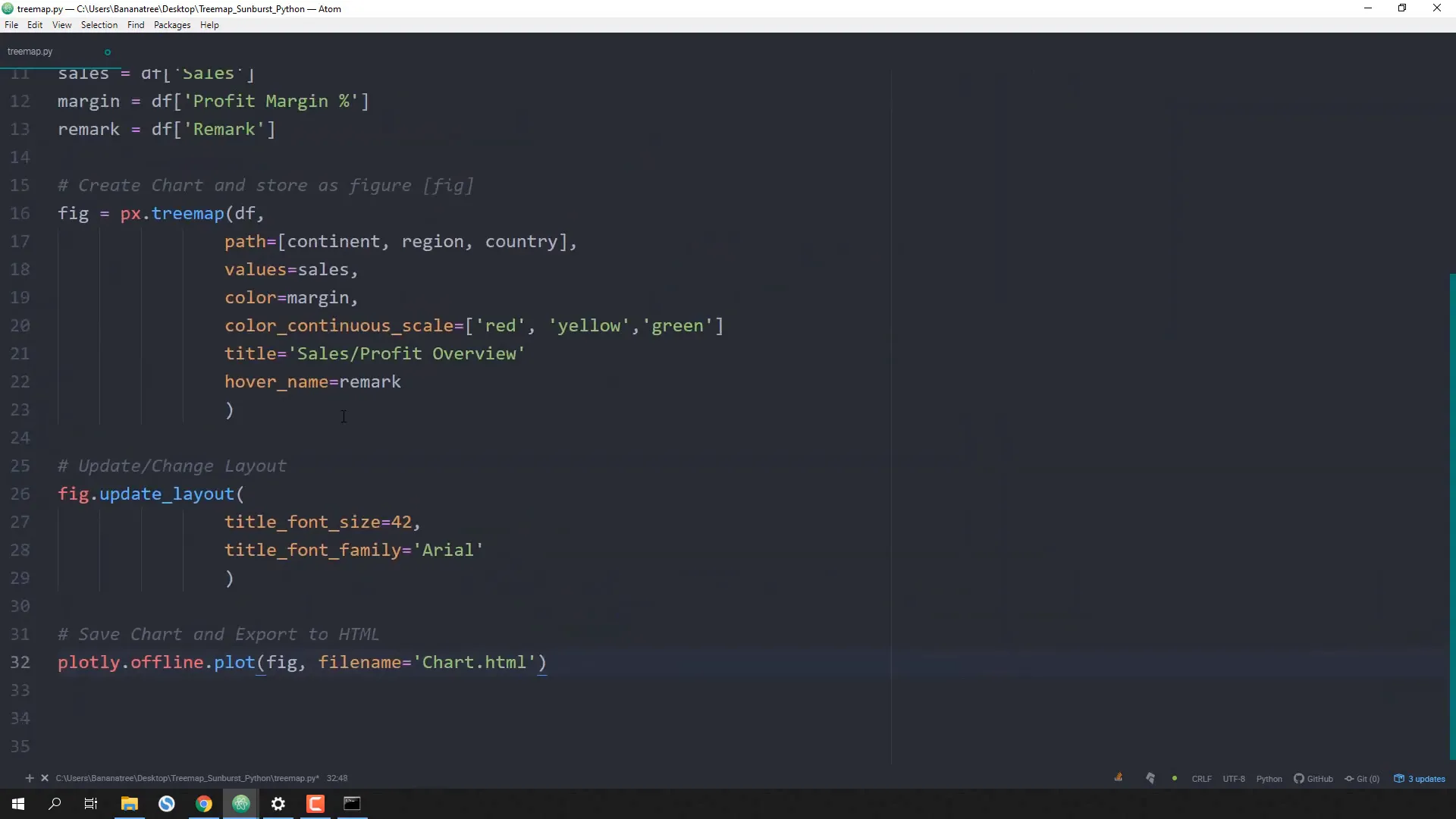Create a new file with the plus icon
Image resolution: width=1456 pixels, height=819 pixels.
click(x=30, y=778)
